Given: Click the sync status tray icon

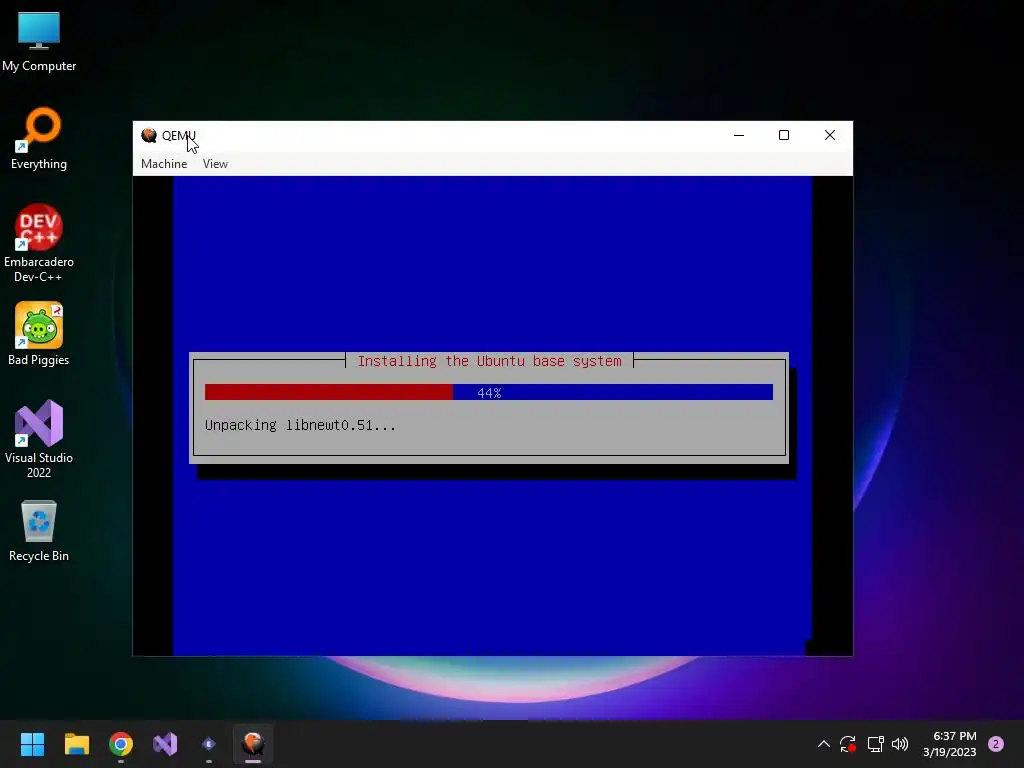Looking at the screenshot, I should pos(848,744).
